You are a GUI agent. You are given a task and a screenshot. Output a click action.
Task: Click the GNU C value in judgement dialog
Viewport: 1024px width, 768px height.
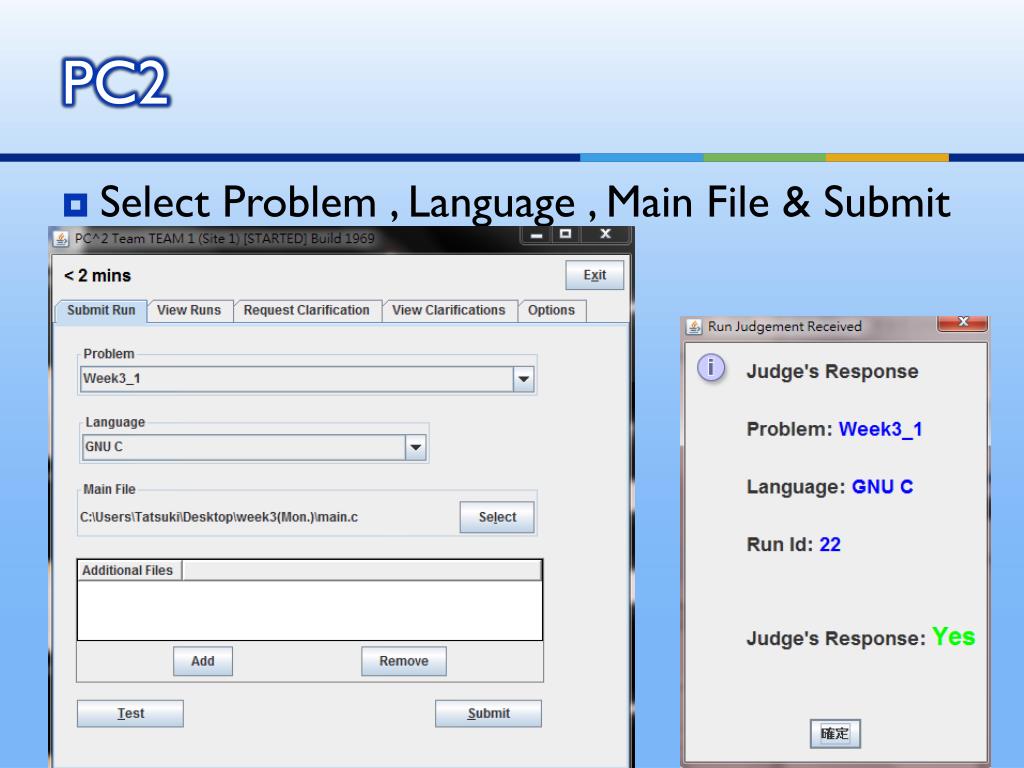click(x=882, y=487)
